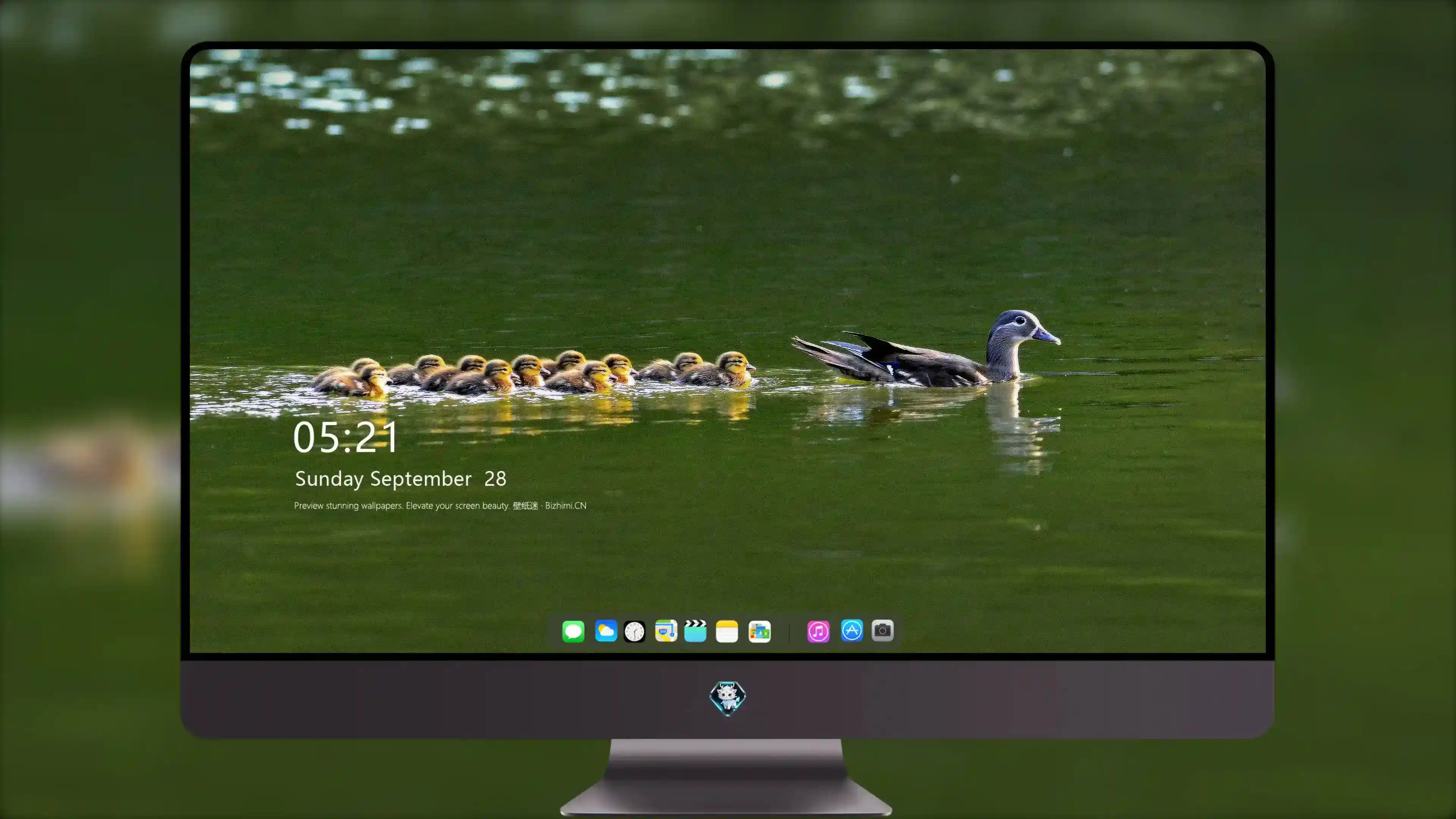Open the yellow Notes app

point(727,631)
